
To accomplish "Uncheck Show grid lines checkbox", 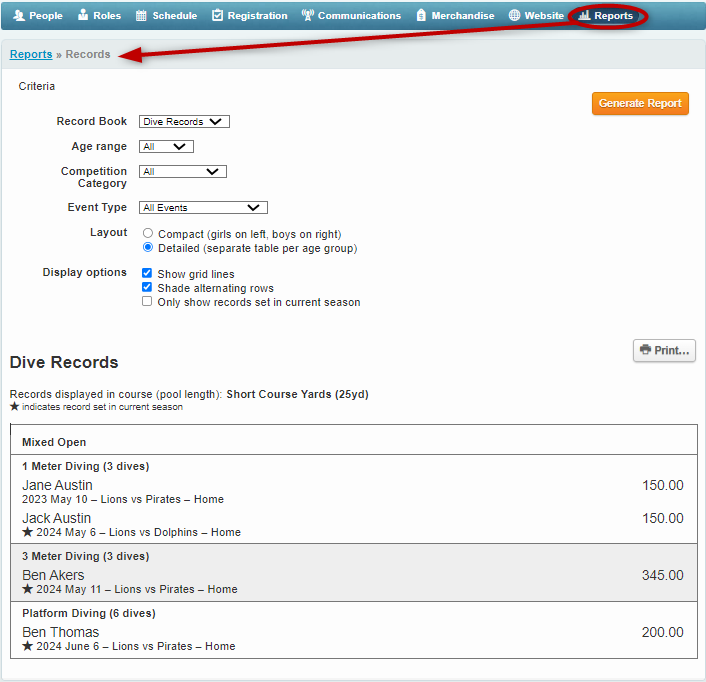I will tap(148, 274).
